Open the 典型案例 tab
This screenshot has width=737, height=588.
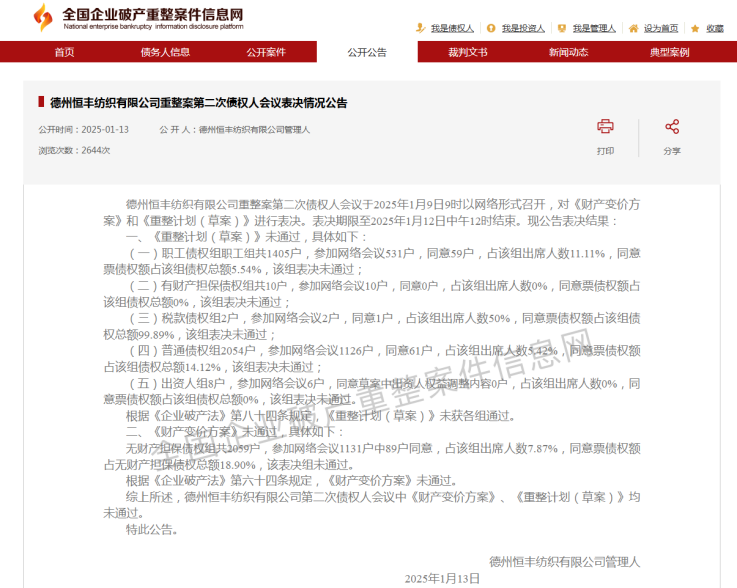pos(669,52)
